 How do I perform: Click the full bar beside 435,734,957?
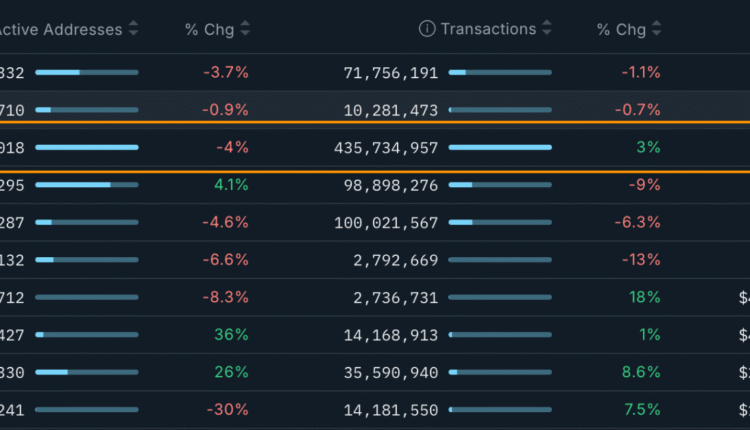point(500,147)
